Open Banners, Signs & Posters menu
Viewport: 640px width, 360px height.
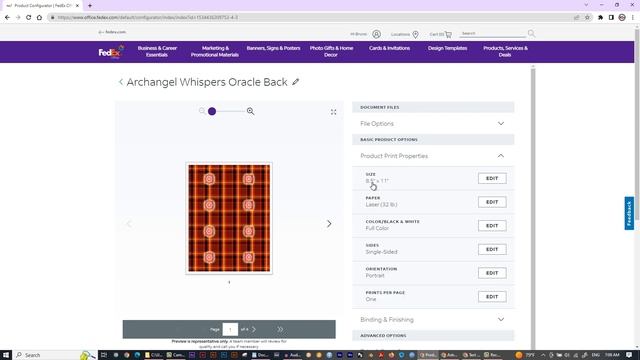pos(273,48)
